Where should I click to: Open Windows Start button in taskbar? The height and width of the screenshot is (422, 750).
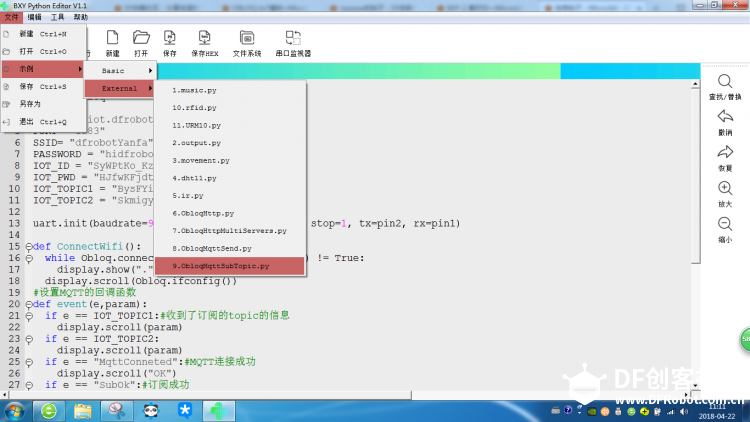(14, 411)
